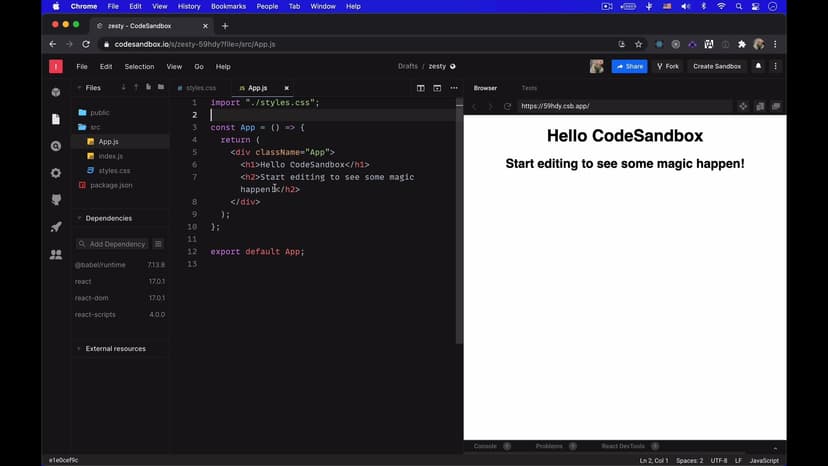Open the Search panel in sidebar

pyautogui.click(x=56, y=146)
